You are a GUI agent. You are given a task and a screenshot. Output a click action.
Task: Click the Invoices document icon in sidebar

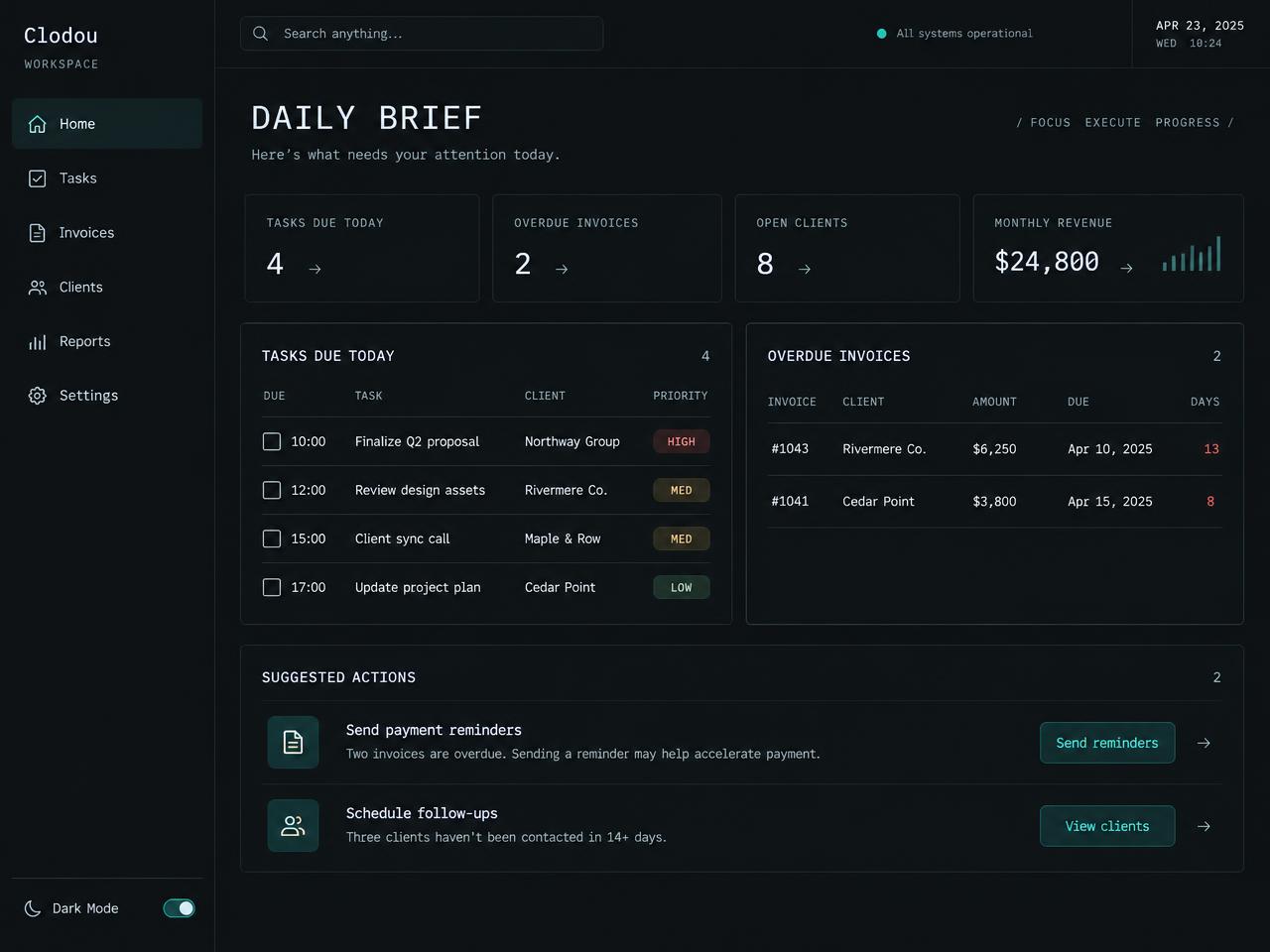click(38, 233)
